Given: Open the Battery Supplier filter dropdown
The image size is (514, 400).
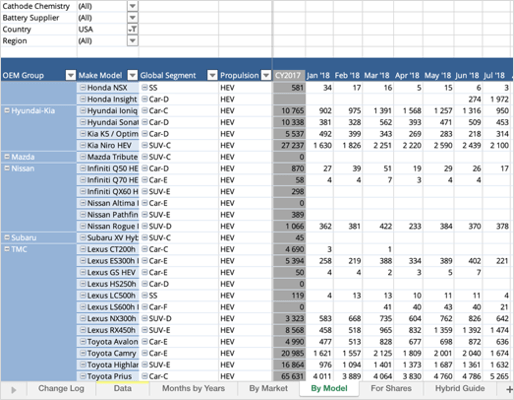Looking at the screenshot, I should [x=132, y=18].
